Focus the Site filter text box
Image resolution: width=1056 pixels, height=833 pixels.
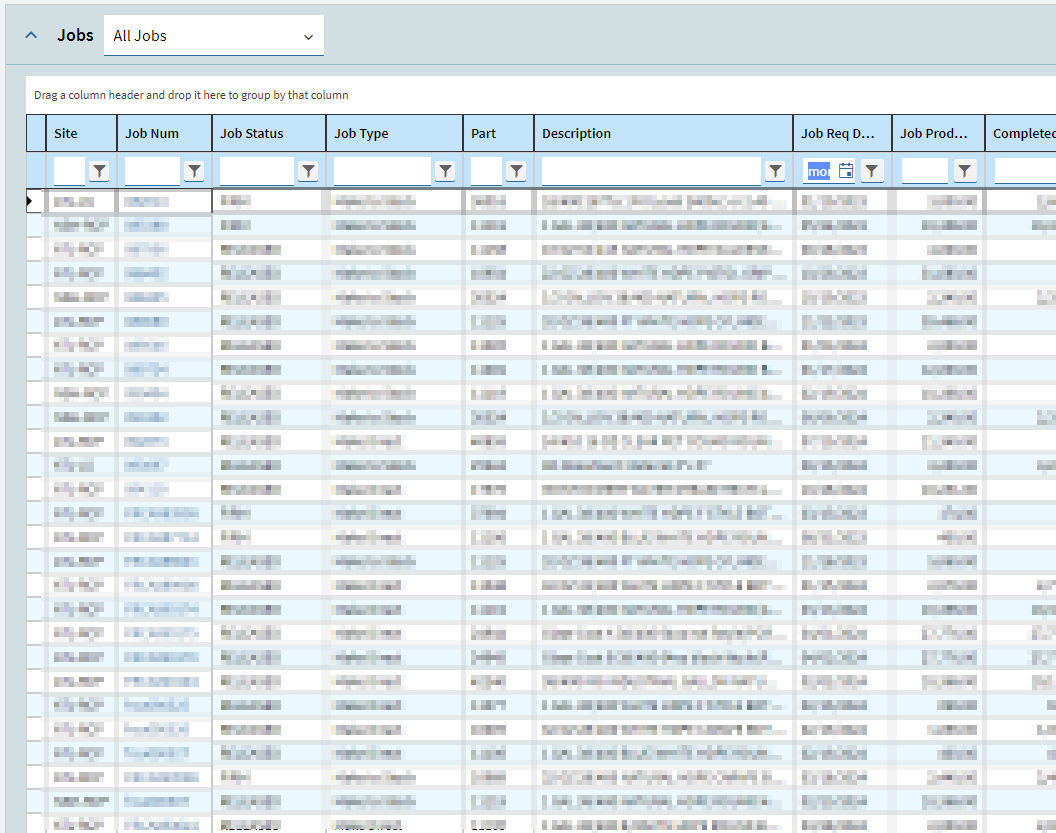coord(69,171)
